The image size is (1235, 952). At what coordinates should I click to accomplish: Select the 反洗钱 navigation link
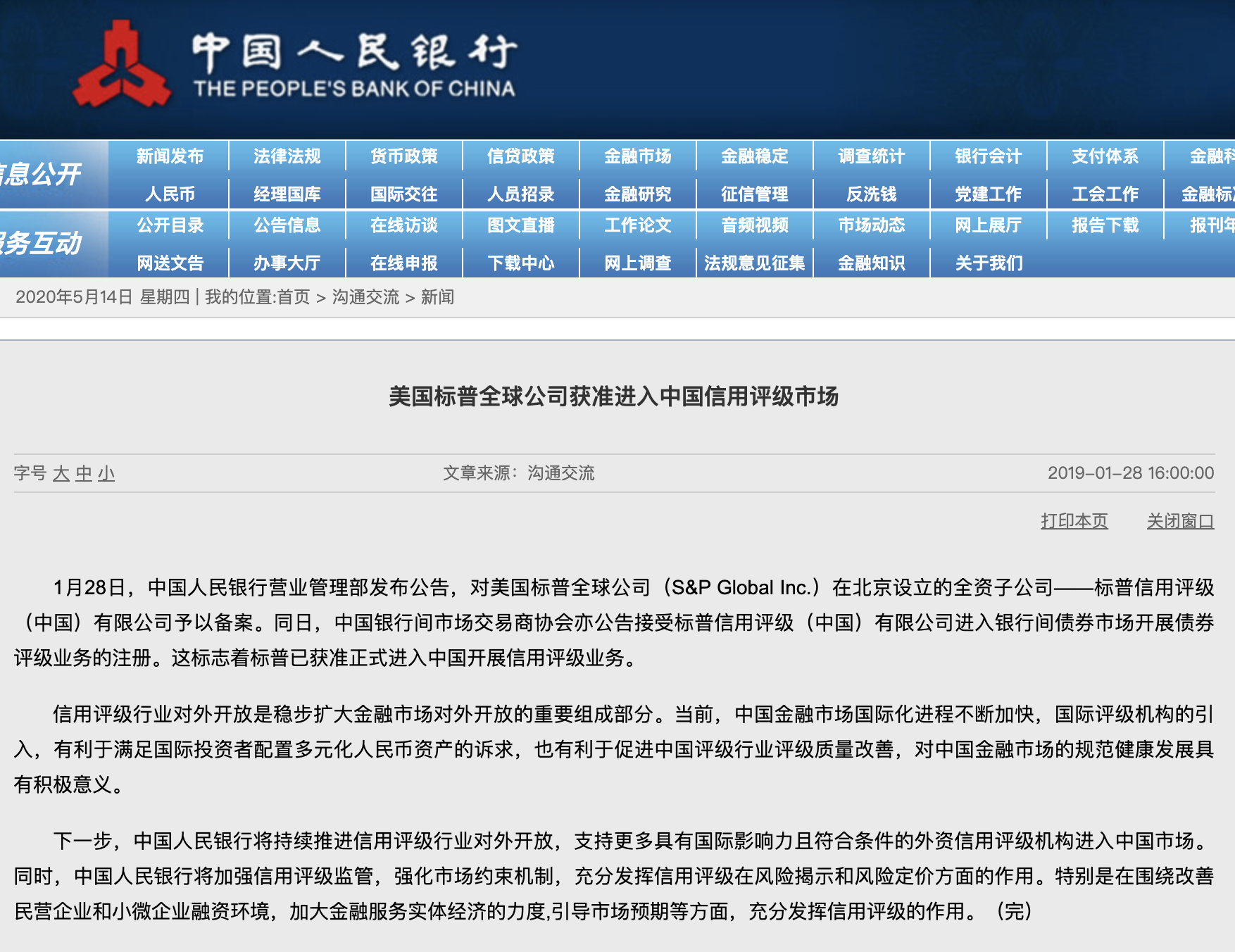click(871, 194)
